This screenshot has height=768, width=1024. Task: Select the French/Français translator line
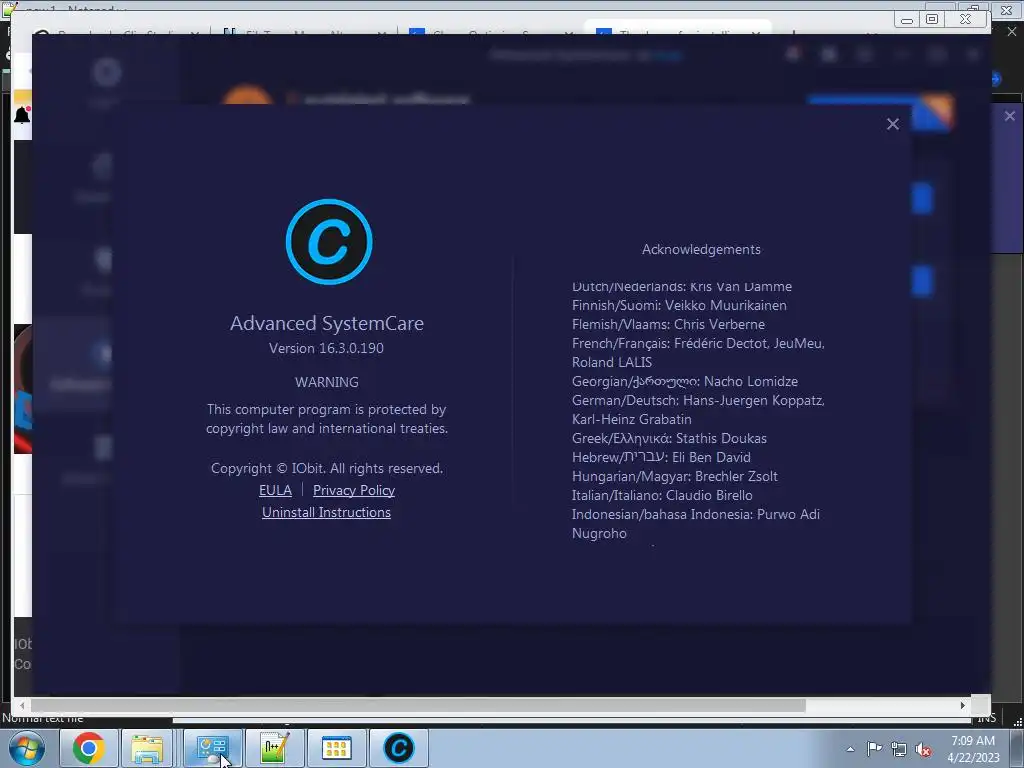click(698, 353)
